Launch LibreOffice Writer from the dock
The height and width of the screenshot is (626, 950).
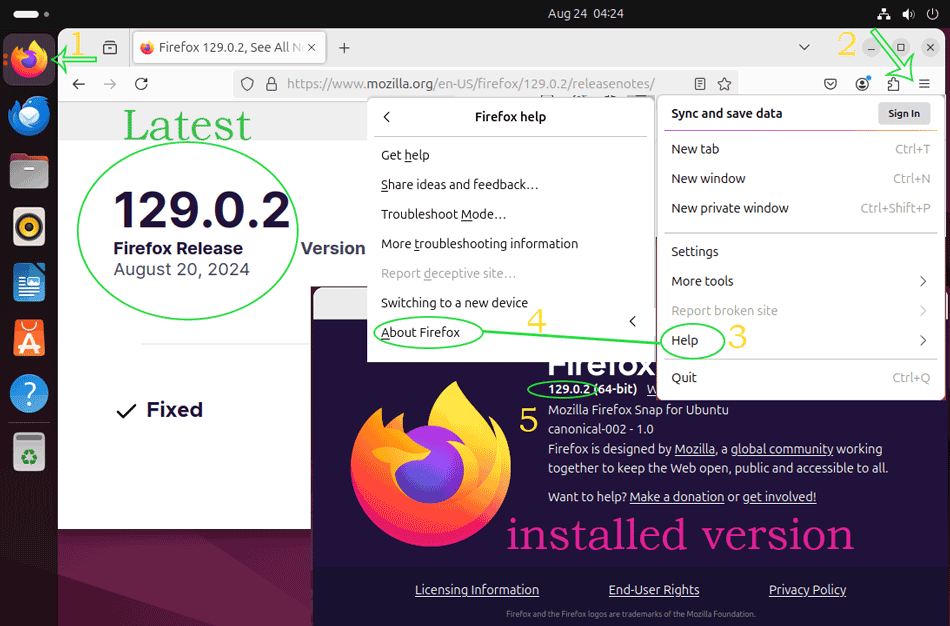(x=28, y=282)
